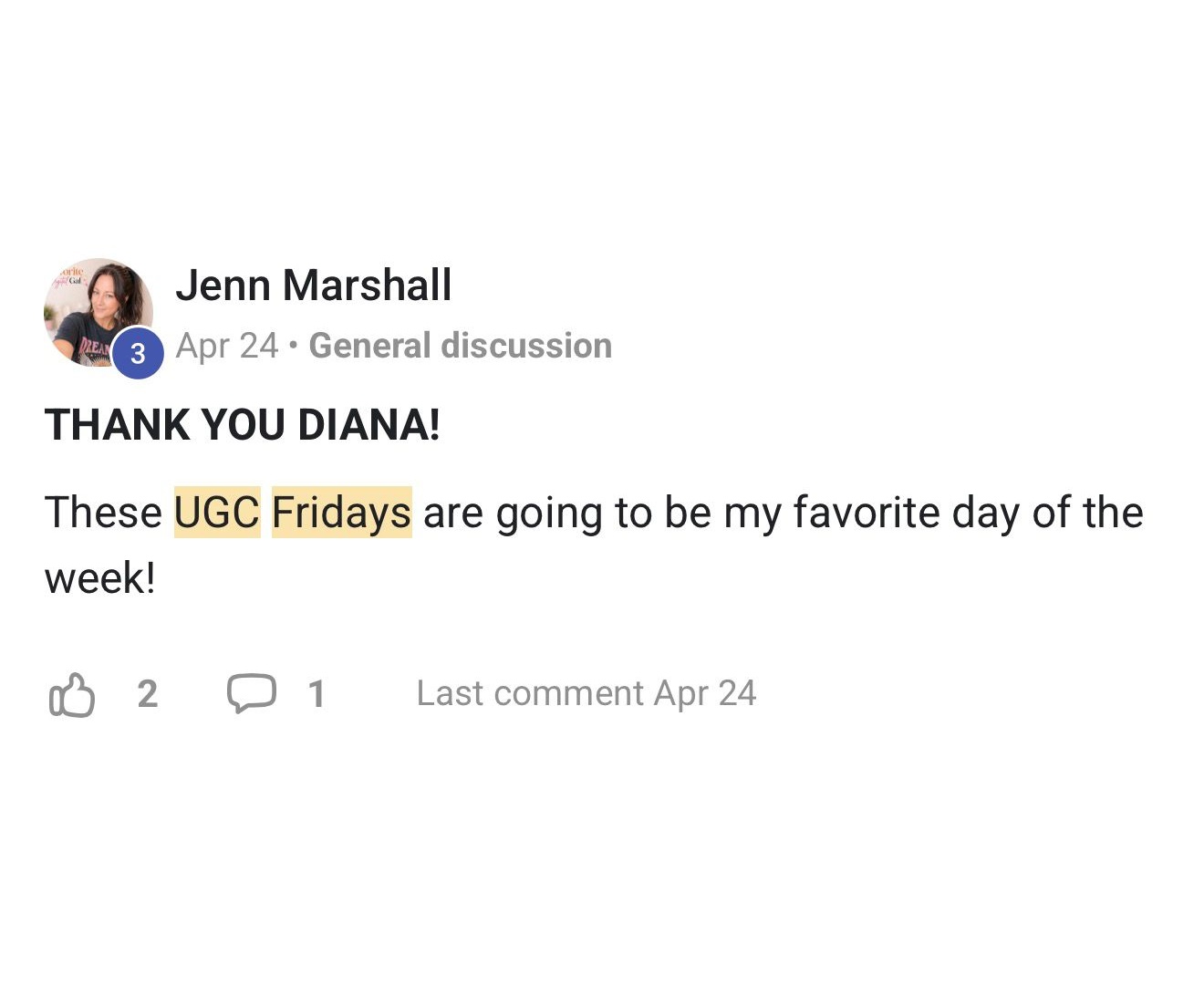The height and width of the screenshot is (1007, 1204).
Task: Click the Apr 24 post date
Action: 226,346
